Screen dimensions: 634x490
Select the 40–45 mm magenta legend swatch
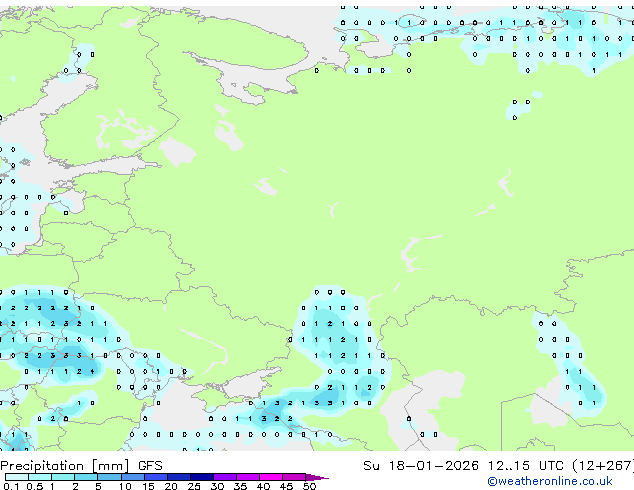click(x=271, y=477)
